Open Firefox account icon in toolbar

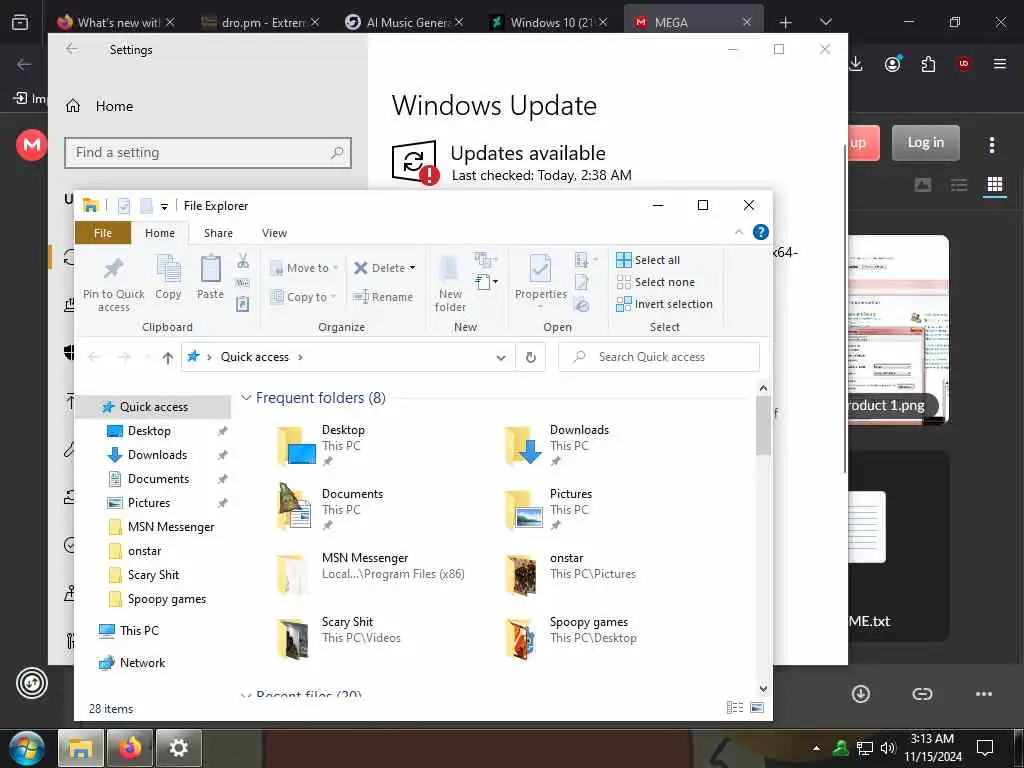click(893, 63)
